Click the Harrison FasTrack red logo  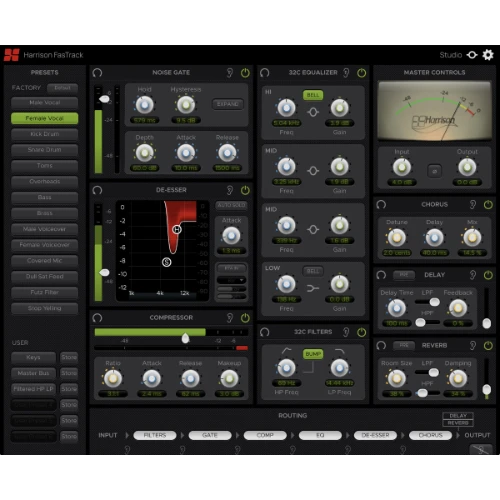(11, 55)
